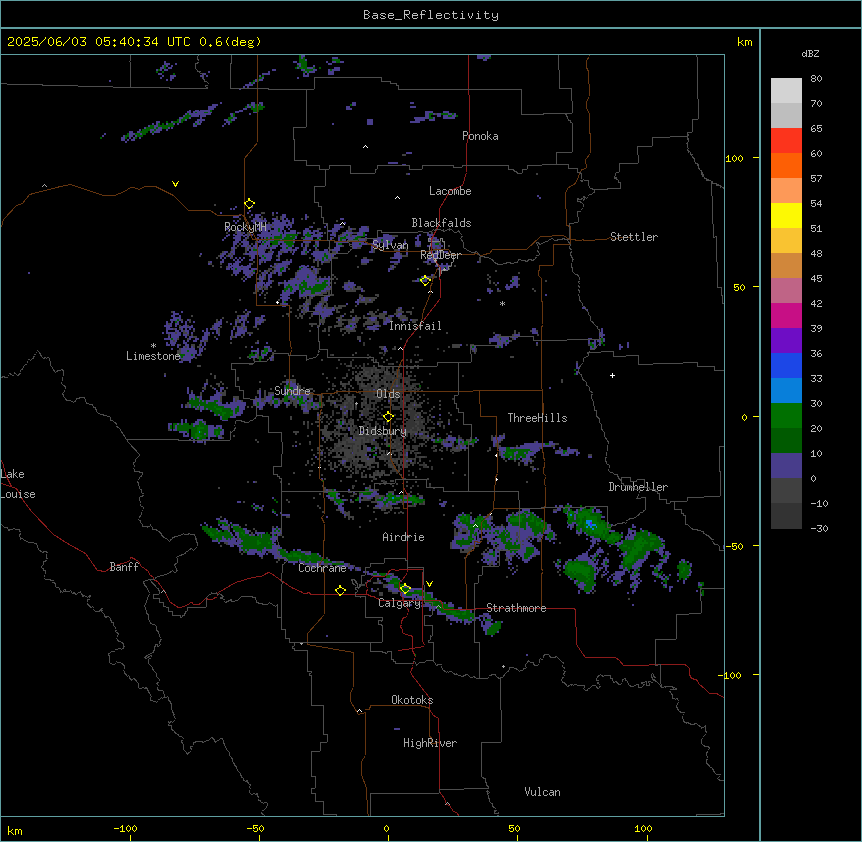Pick the purple-blue swatch between 10 and 0
The height and width of the screenshot is (842, 862).
[786, 466]
